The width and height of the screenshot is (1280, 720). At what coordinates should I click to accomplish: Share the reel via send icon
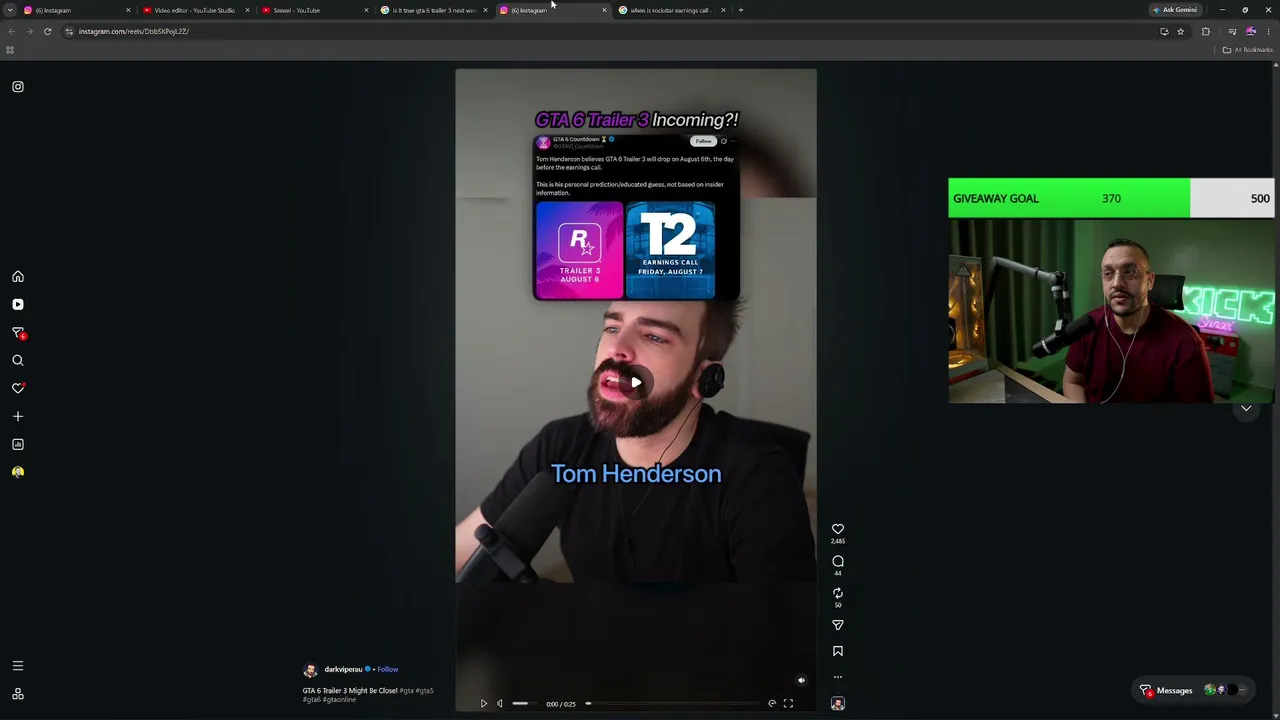(838, 625)
